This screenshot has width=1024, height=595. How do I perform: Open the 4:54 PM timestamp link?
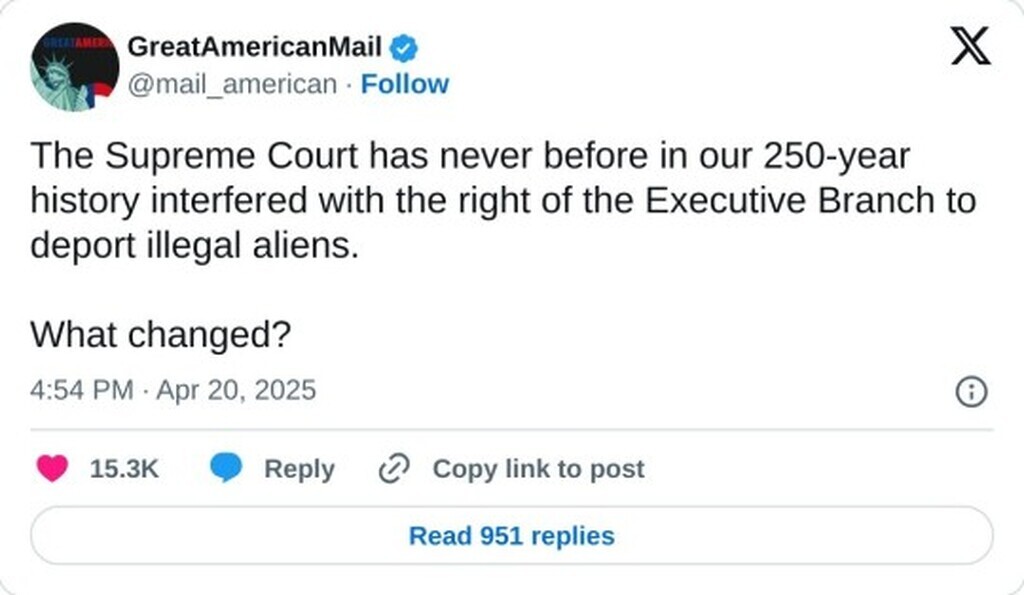point(82,389)
